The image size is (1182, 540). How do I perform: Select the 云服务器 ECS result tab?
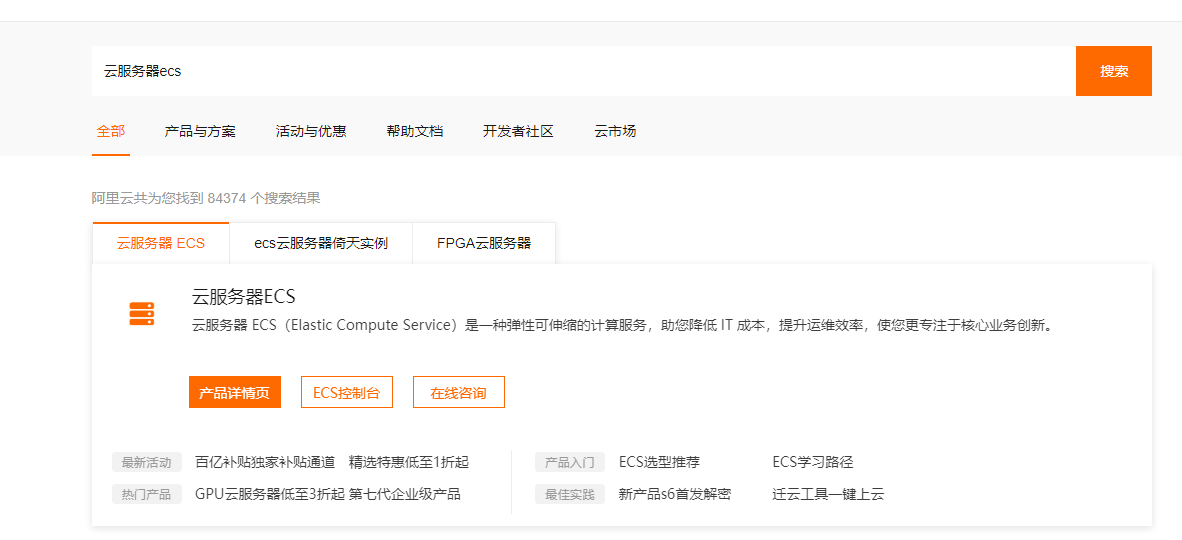[x=161, y=243]
